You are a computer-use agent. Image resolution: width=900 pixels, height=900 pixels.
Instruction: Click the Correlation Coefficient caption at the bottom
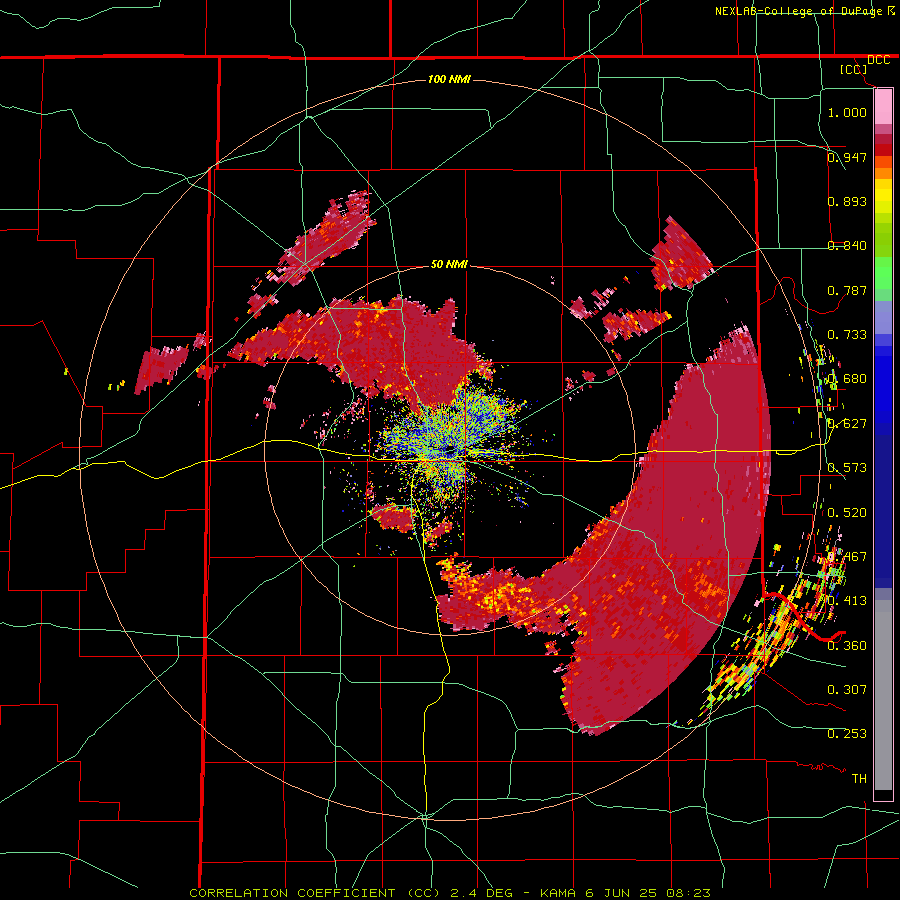coord(449,893)
